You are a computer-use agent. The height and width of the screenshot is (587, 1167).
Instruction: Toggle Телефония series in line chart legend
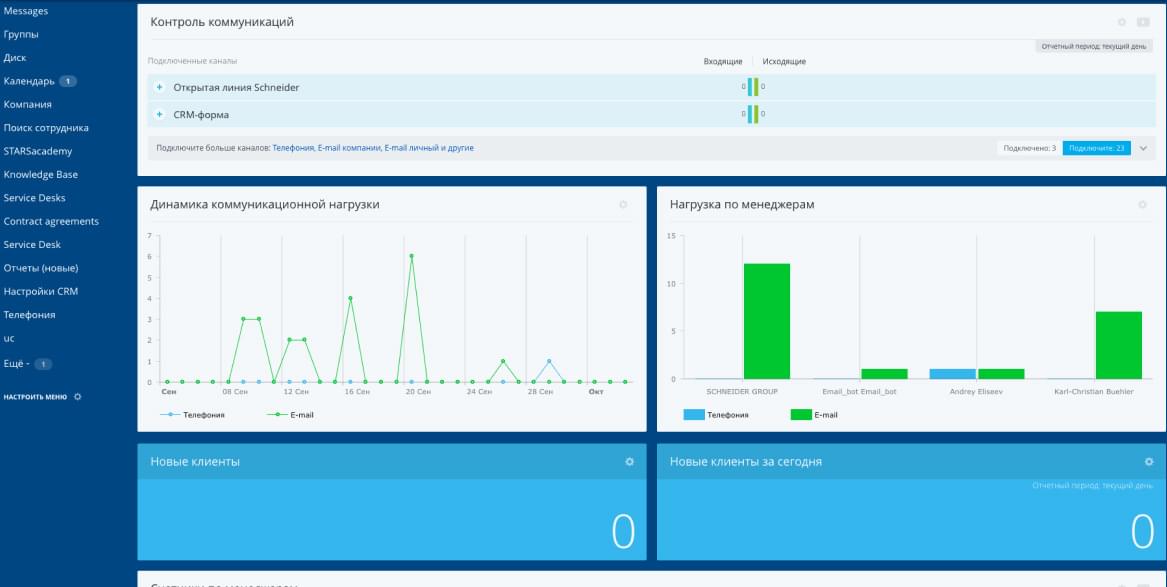[192, 414]
